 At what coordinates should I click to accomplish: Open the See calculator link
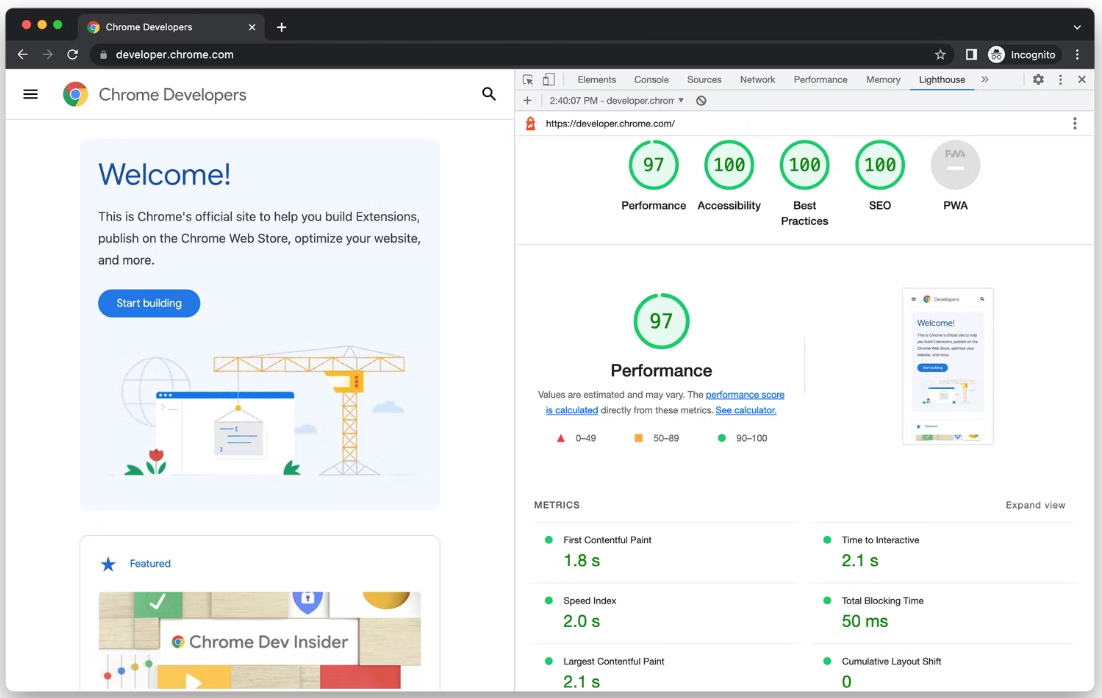(x=745, y=410)
